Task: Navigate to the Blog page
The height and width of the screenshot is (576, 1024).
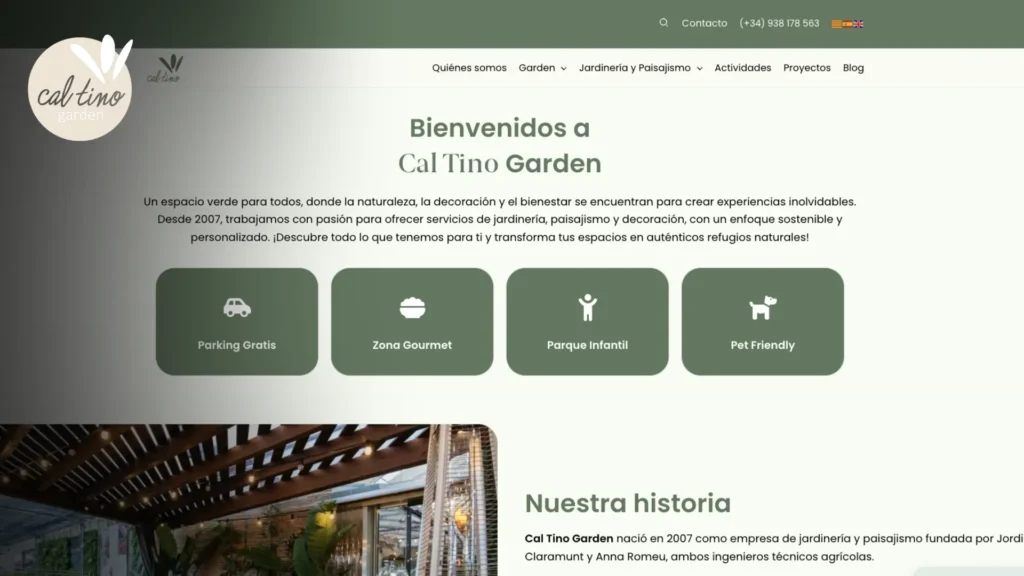Action: click(x=853, y=68)
